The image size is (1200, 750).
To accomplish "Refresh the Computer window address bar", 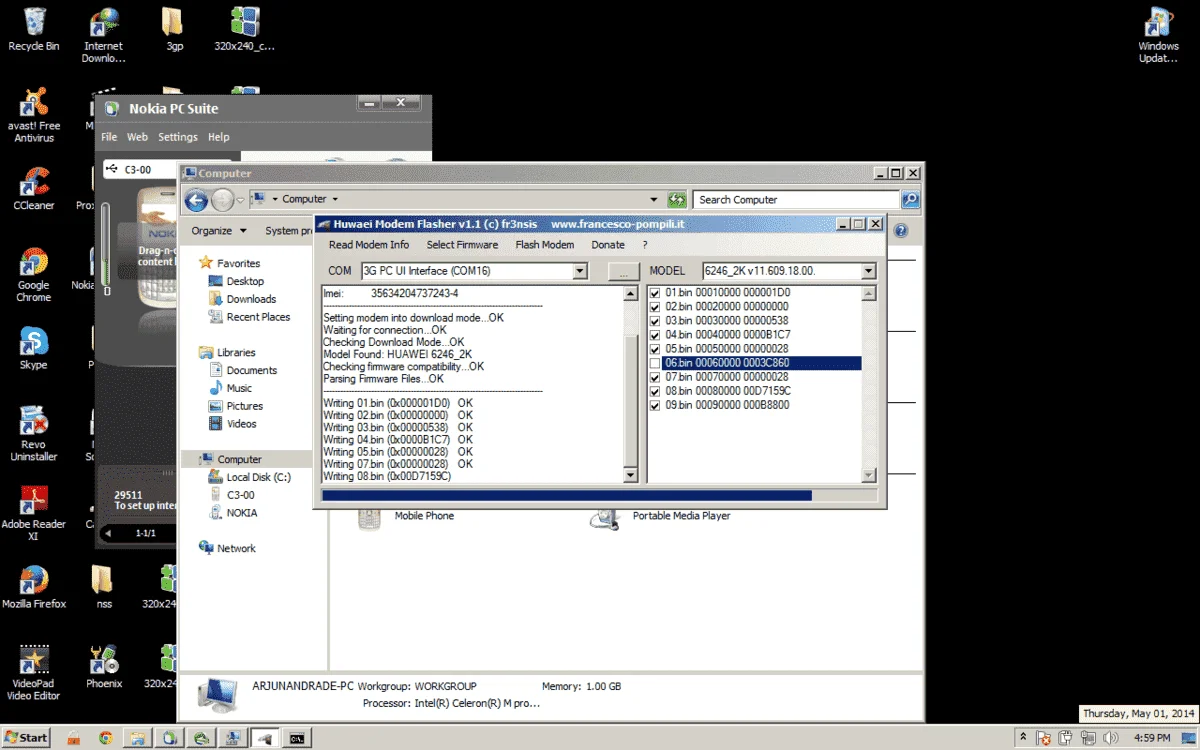I will pyautogui.click(x=677, y=200).
